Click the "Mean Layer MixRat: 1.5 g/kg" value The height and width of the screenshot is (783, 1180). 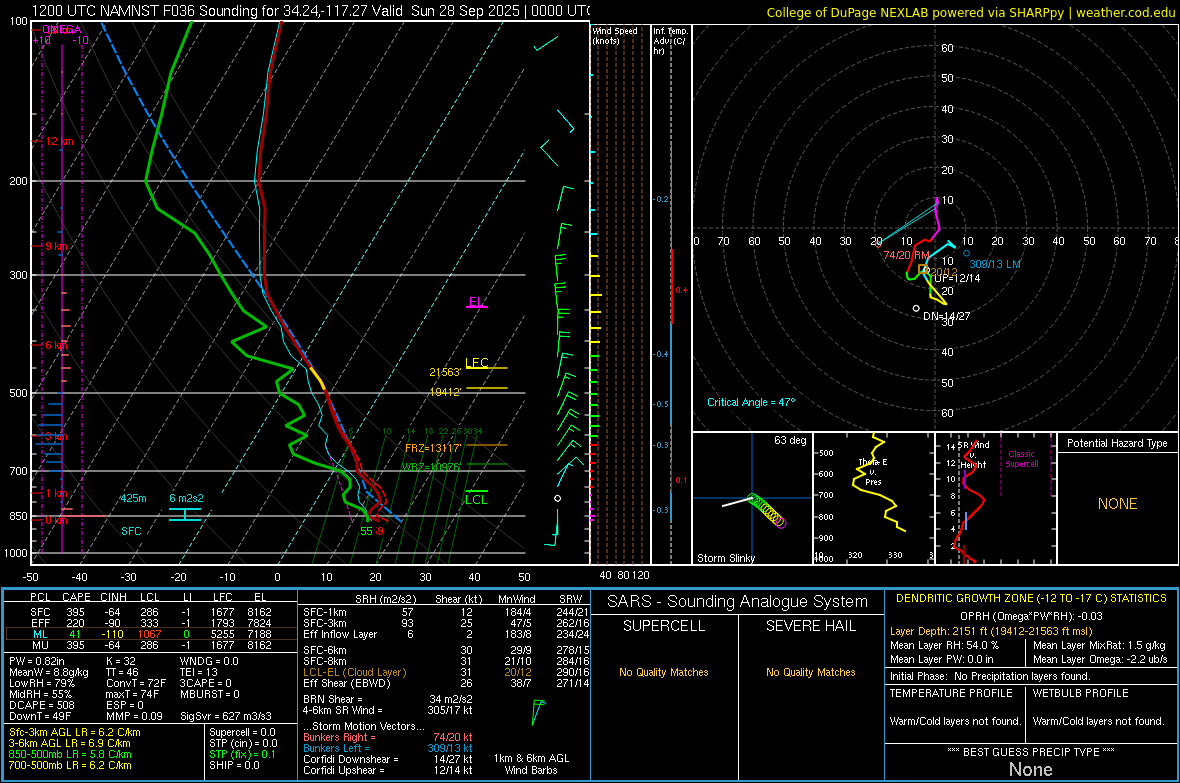(1099, 645)
